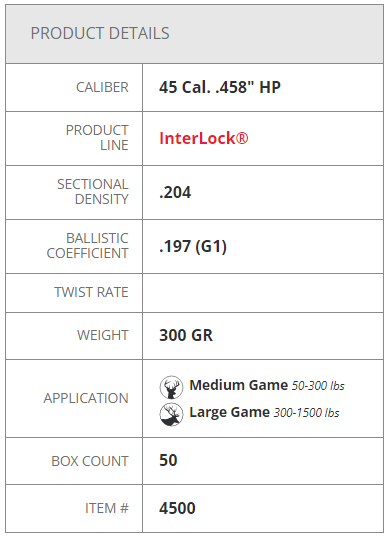The width and height of the screenshot is (391, 539).
Task: Click the WEIGHT row label
Action: 103,336
